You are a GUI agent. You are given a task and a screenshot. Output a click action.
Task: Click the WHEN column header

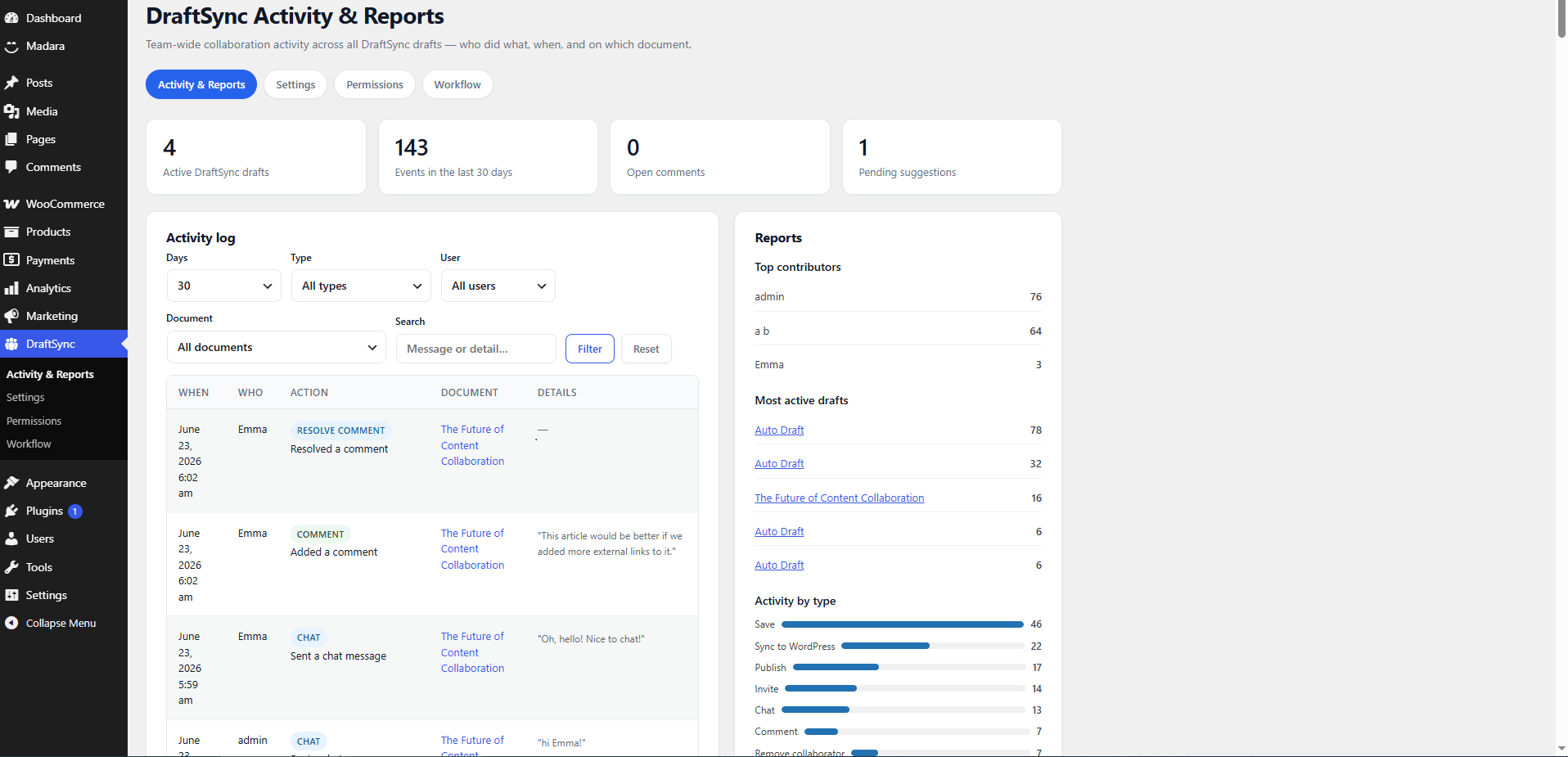tap(193, 393)
